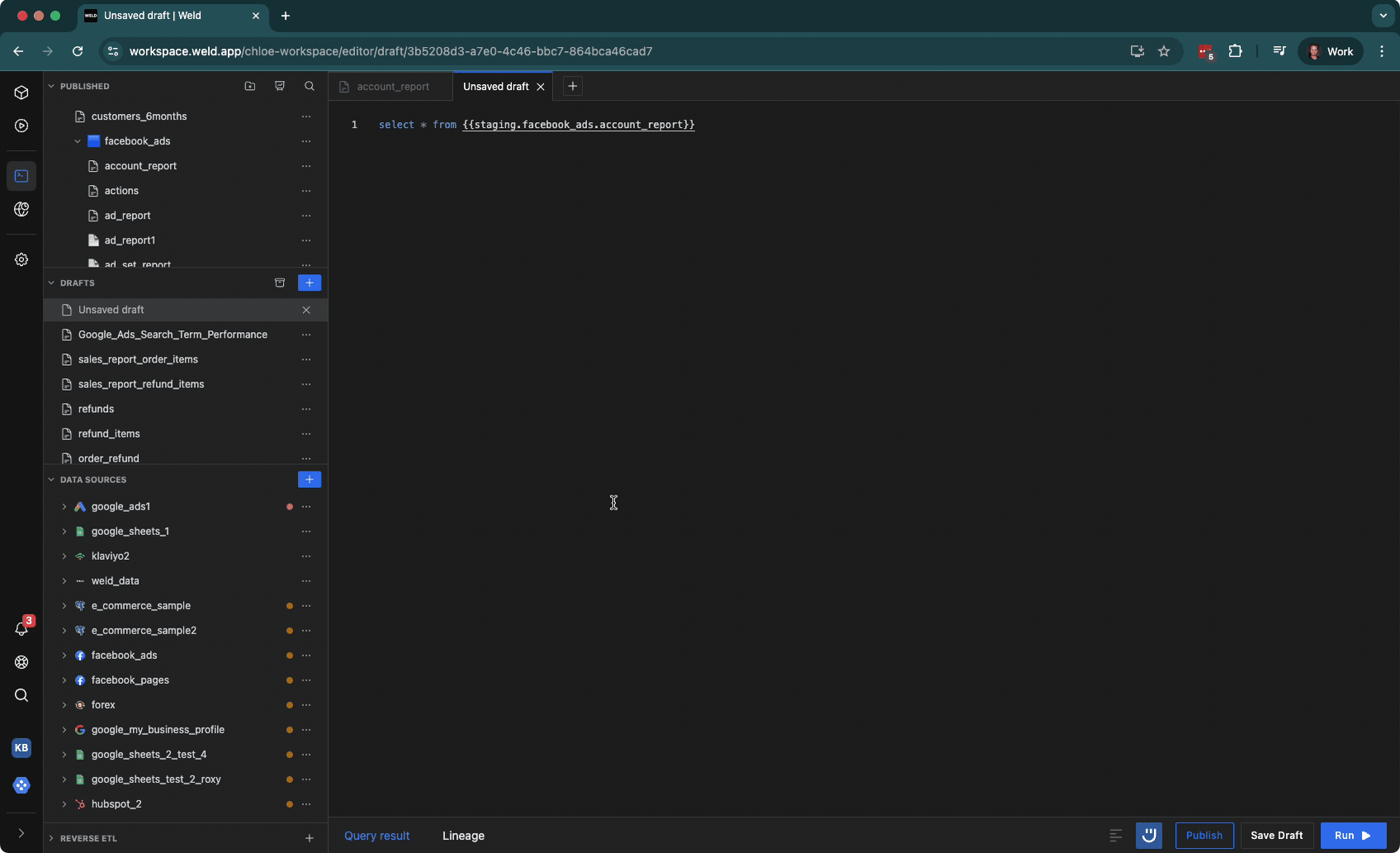This screenshot has width=1400, height=853.
Task: Expand the hubspot_2 data source
Action: tap(64, 803)
